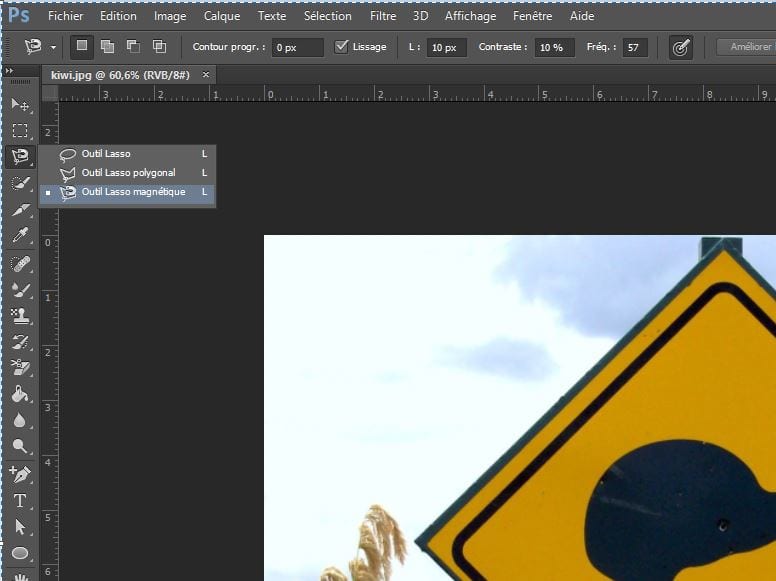
Task: Select the Clone Stamp tool
Action: coord(20,316)
